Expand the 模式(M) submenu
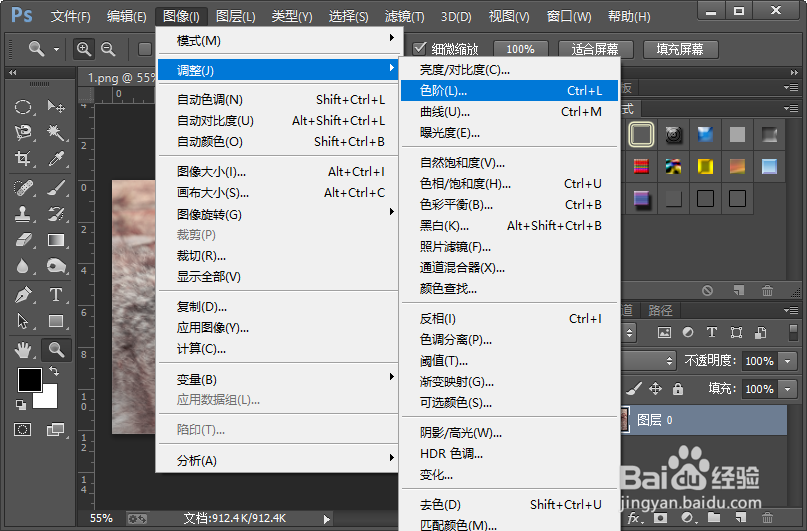The width and height of the screenshot is (807, 531). point(278,40)
